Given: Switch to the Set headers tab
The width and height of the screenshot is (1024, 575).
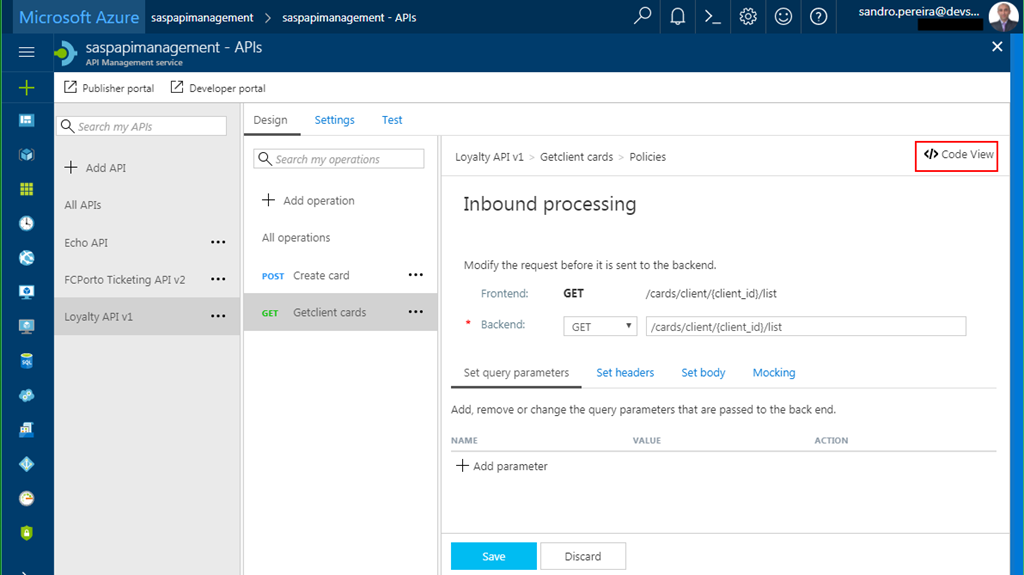Looking at the screenshot, I should 625,373.
